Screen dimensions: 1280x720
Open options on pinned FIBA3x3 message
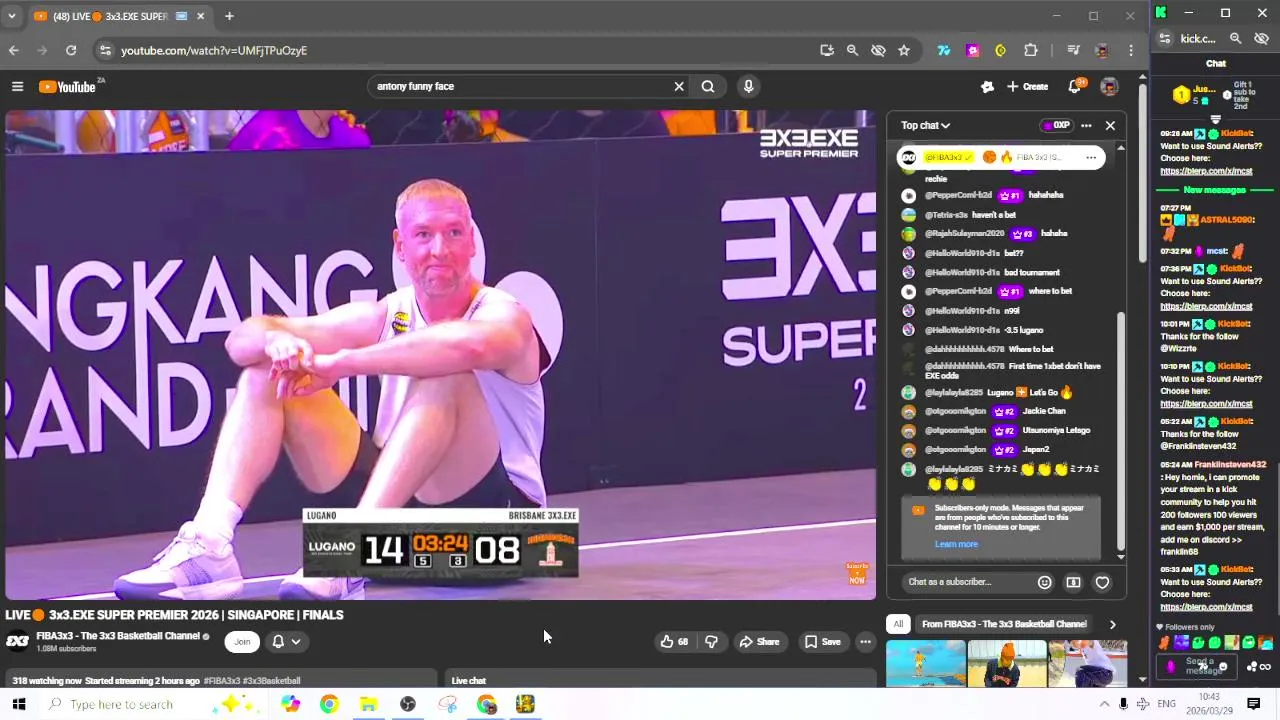point(1091,157)
